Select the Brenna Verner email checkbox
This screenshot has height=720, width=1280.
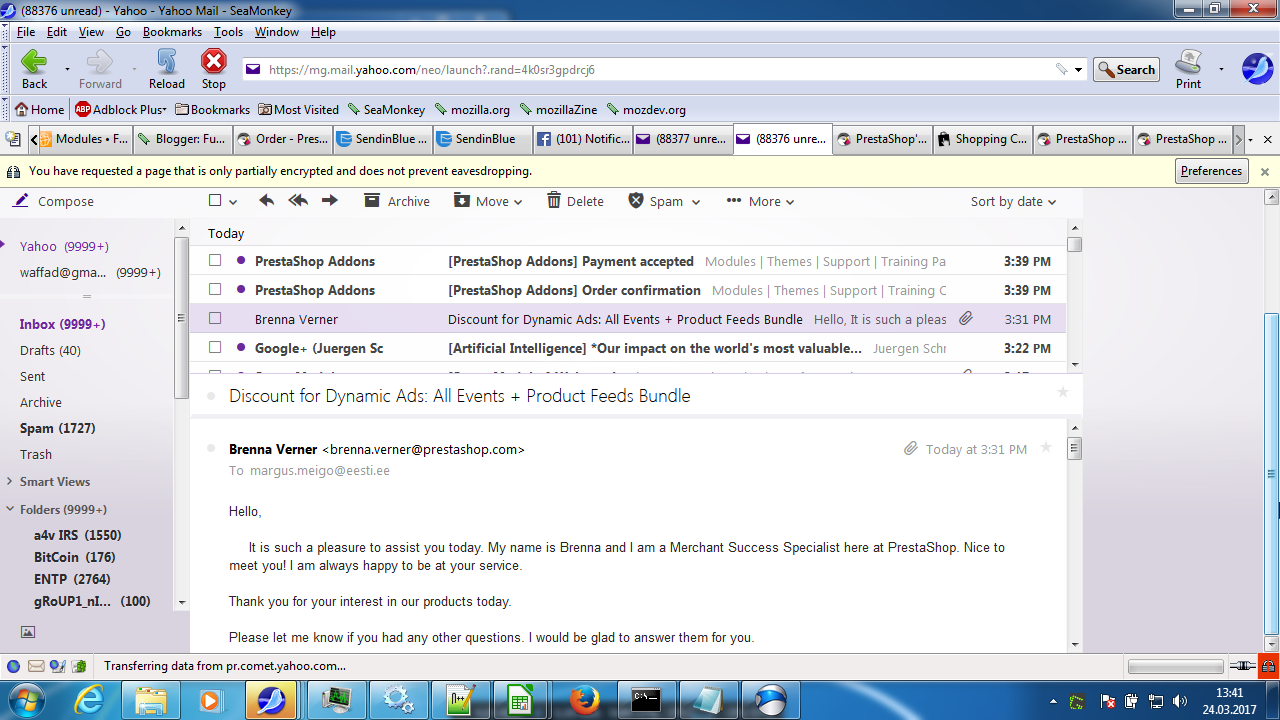215,319
